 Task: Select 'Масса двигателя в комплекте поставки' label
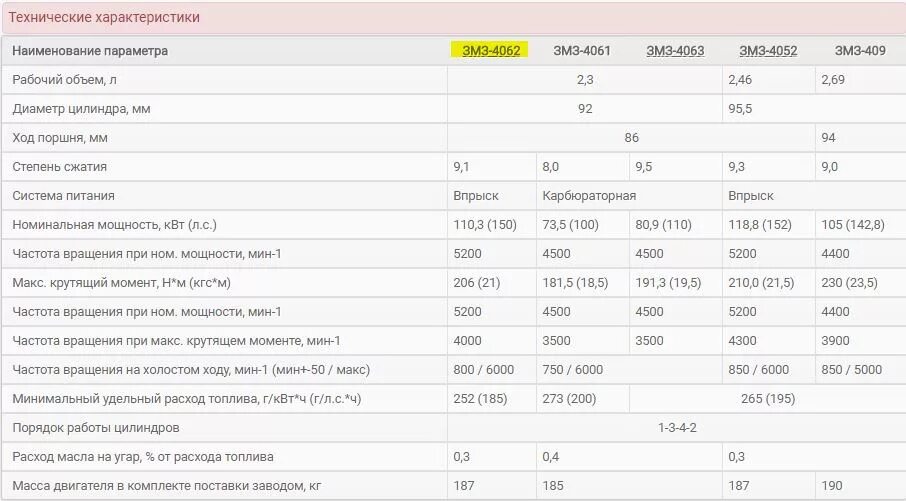tap(166, 485)
